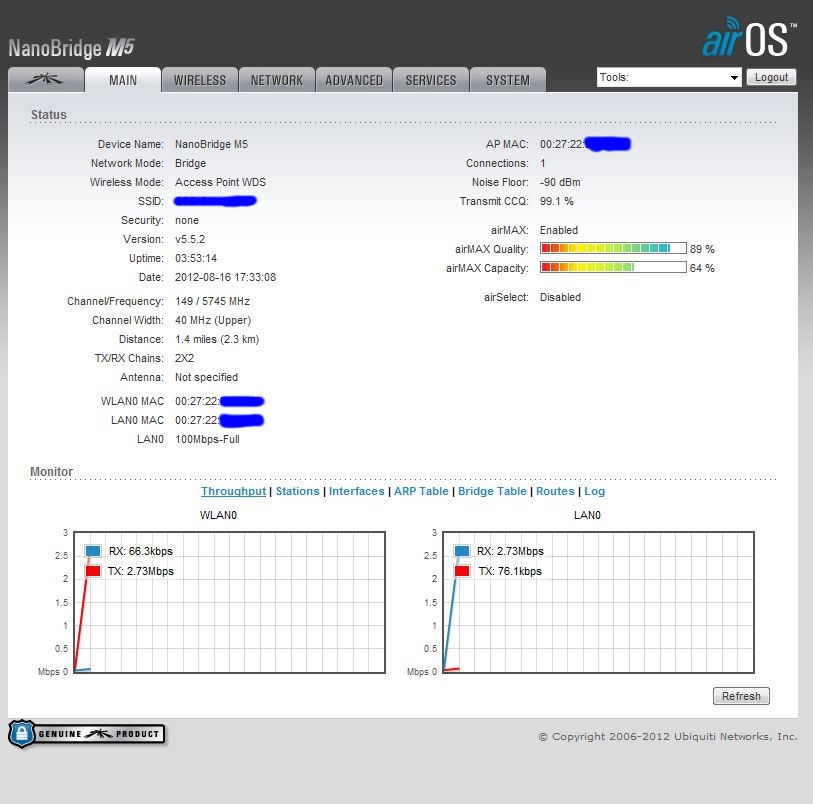Open the Stations monitor link
Screen dimensions: 813x804
pyautogui.click(x=298, y=491)
